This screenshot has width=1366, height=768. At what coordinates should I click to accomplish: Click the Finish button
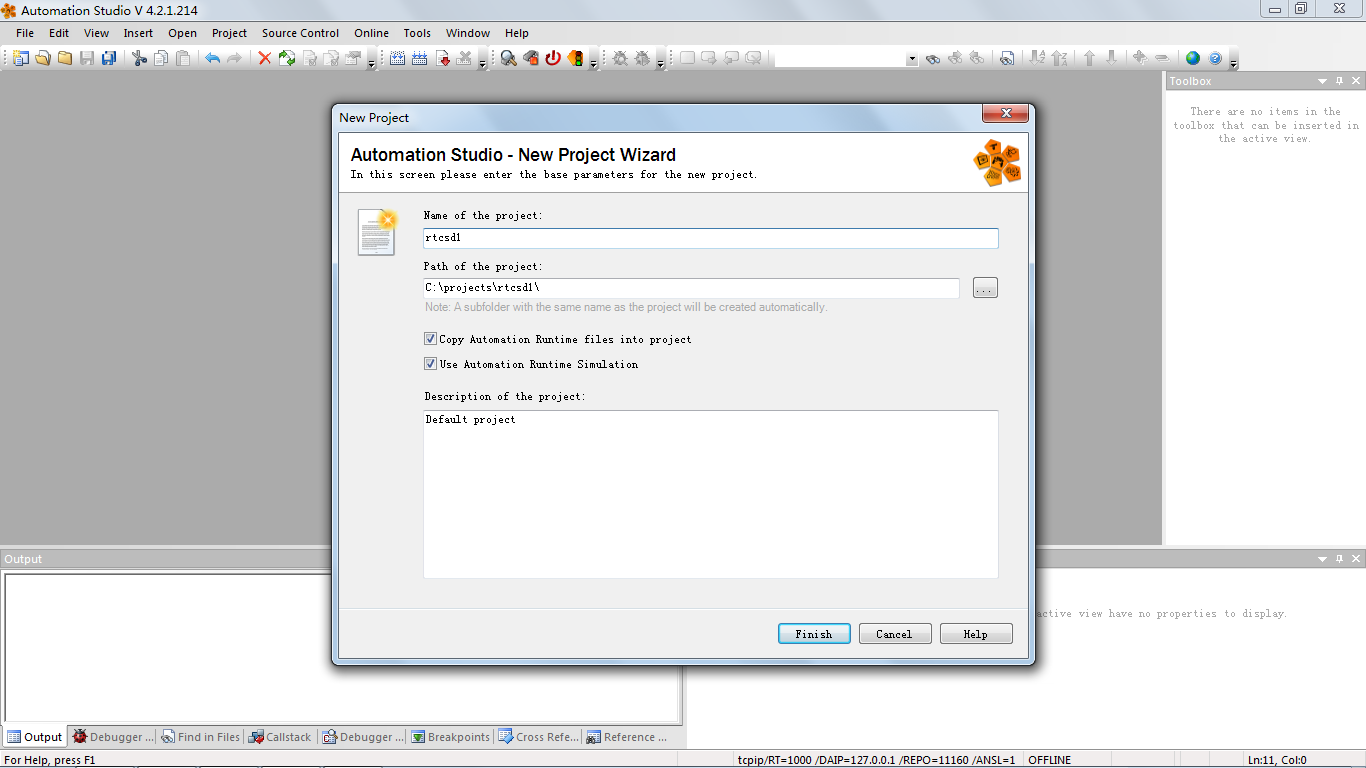pos(814,634)
